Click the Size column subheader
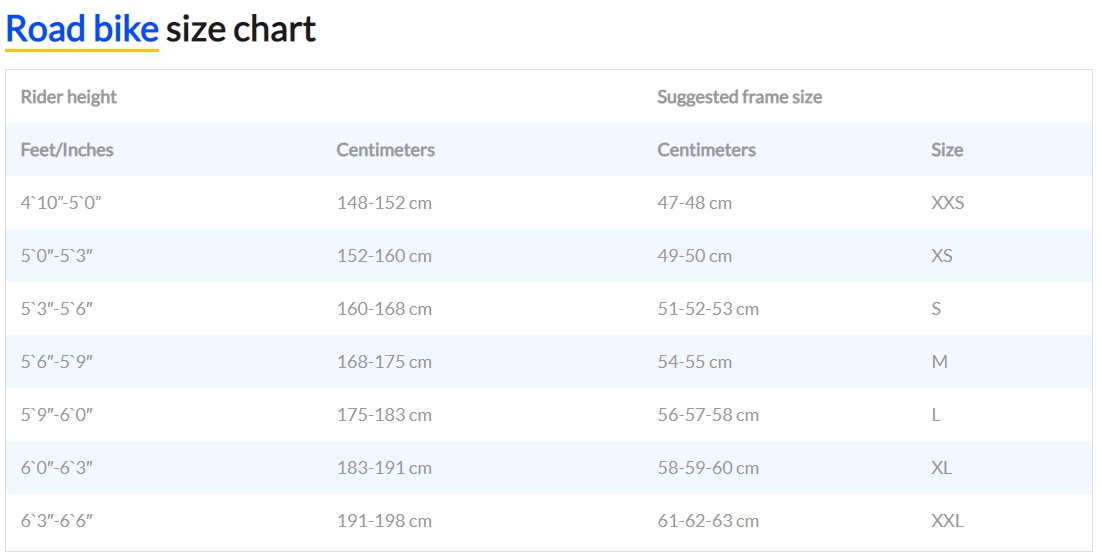This screenshot has width=1102, height=557. tap(946, 150)
